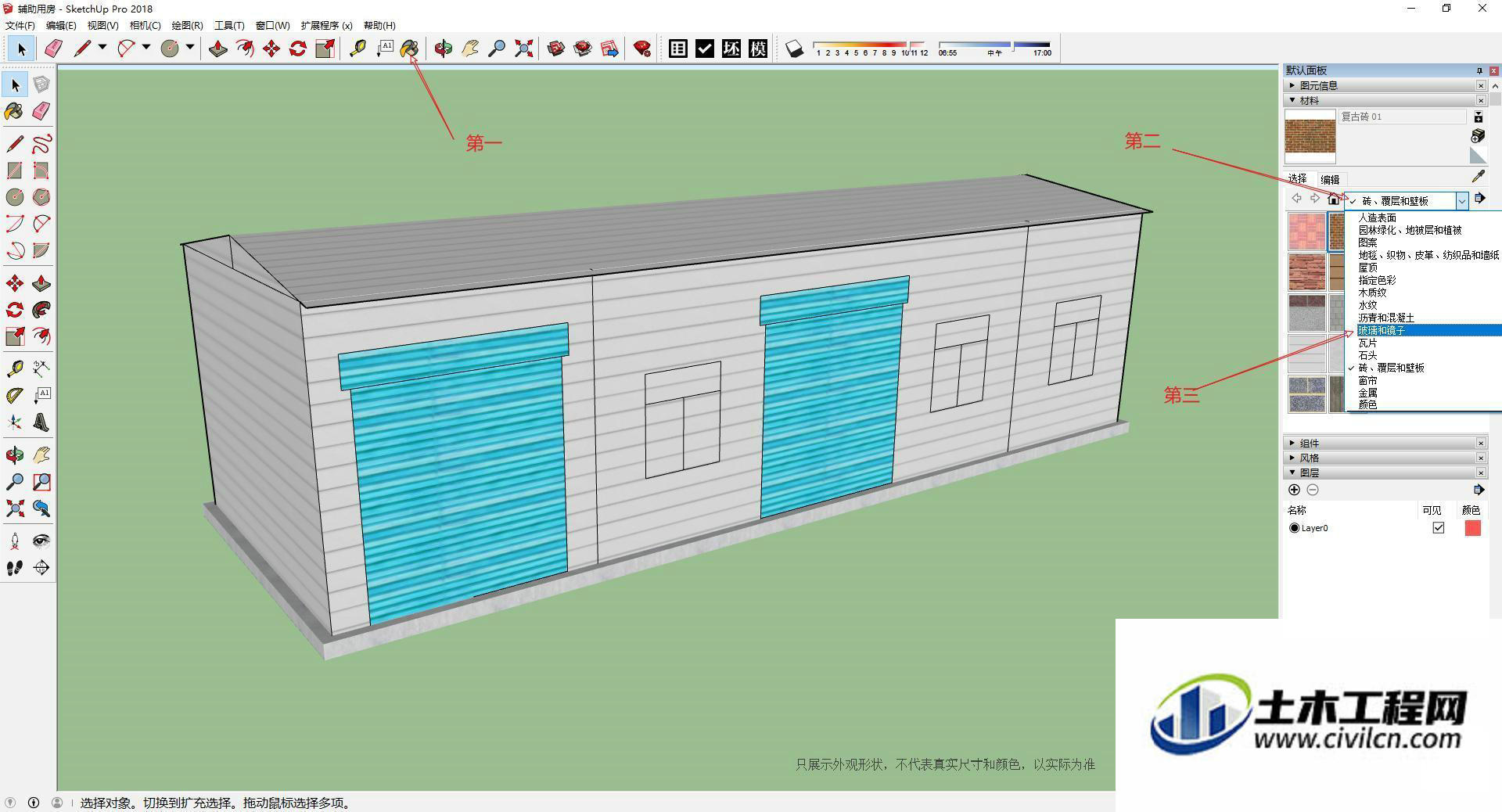Click the checkmark toolbar button
1502x812 pixels.
click(x=705, y=49)
